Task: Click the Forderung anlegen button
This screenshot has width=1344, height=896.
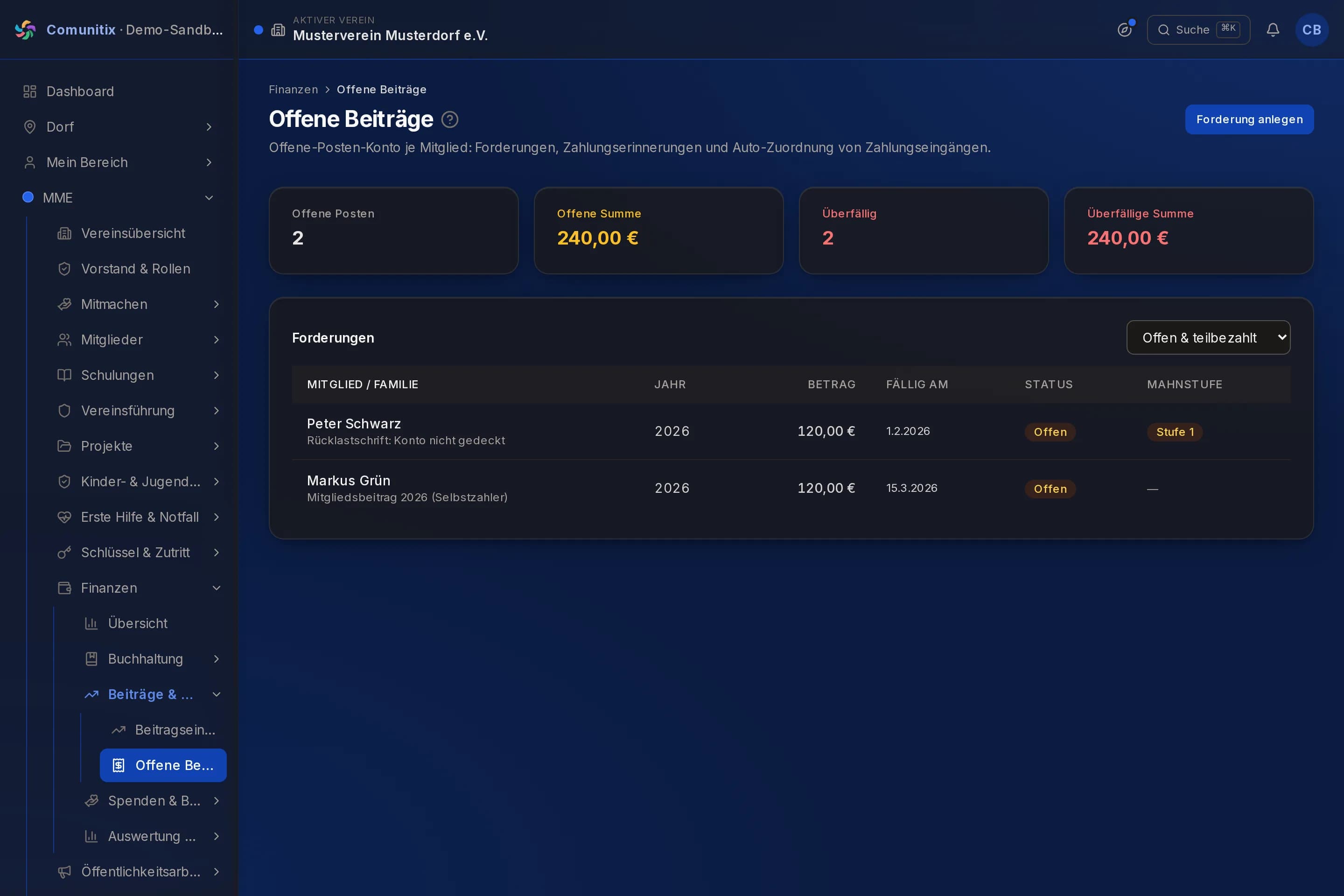Action: tap(1249, 119)
